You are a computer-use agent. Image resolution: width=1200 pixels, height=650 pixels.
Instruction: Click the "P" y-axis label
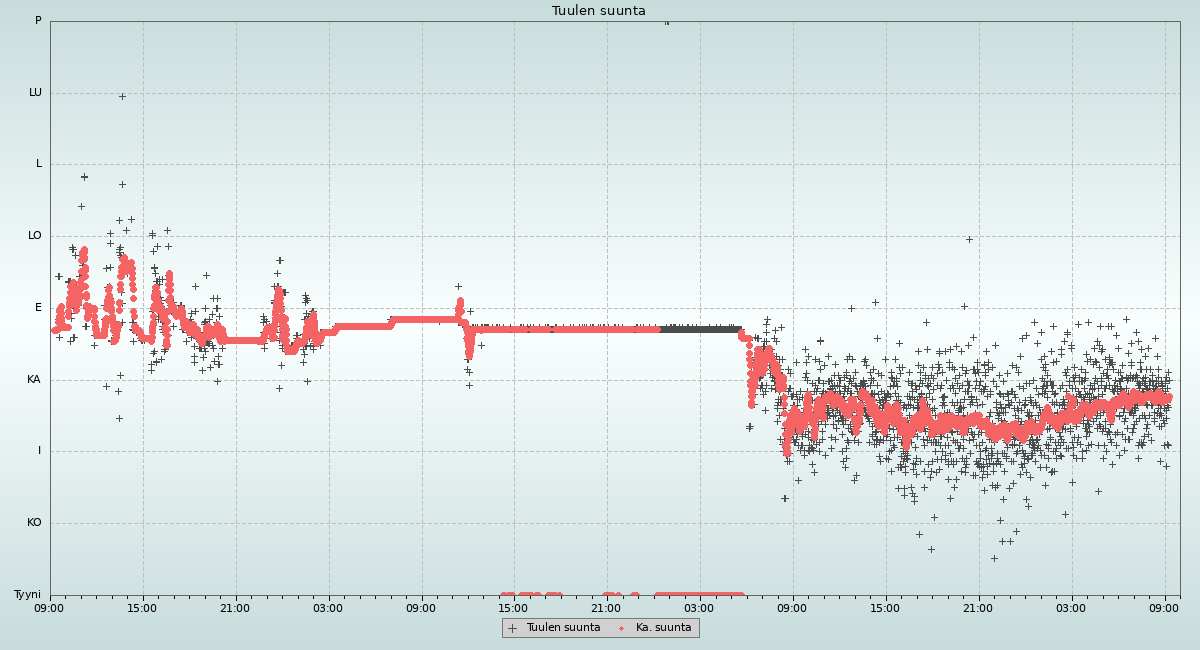click(x=38, y=21)
